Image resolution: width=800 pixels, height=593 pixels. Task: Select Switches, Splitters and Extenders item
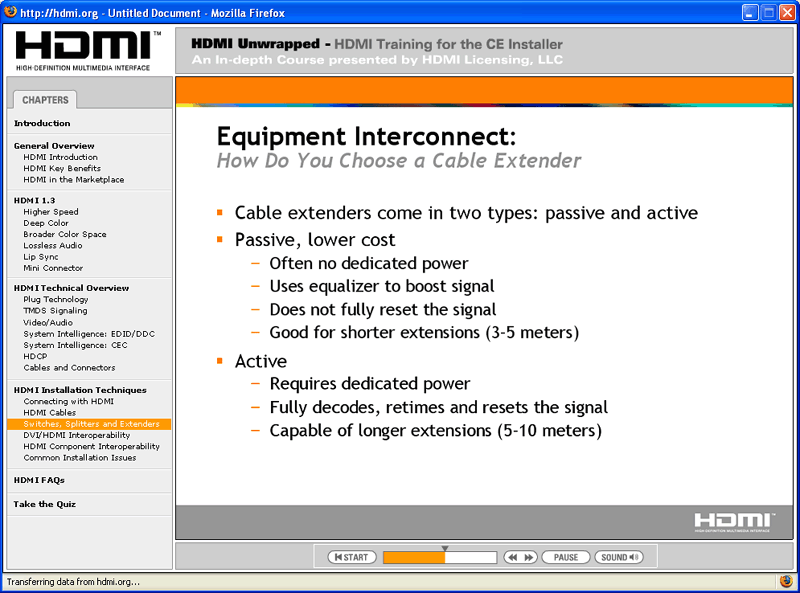click(x=89, y=424)
